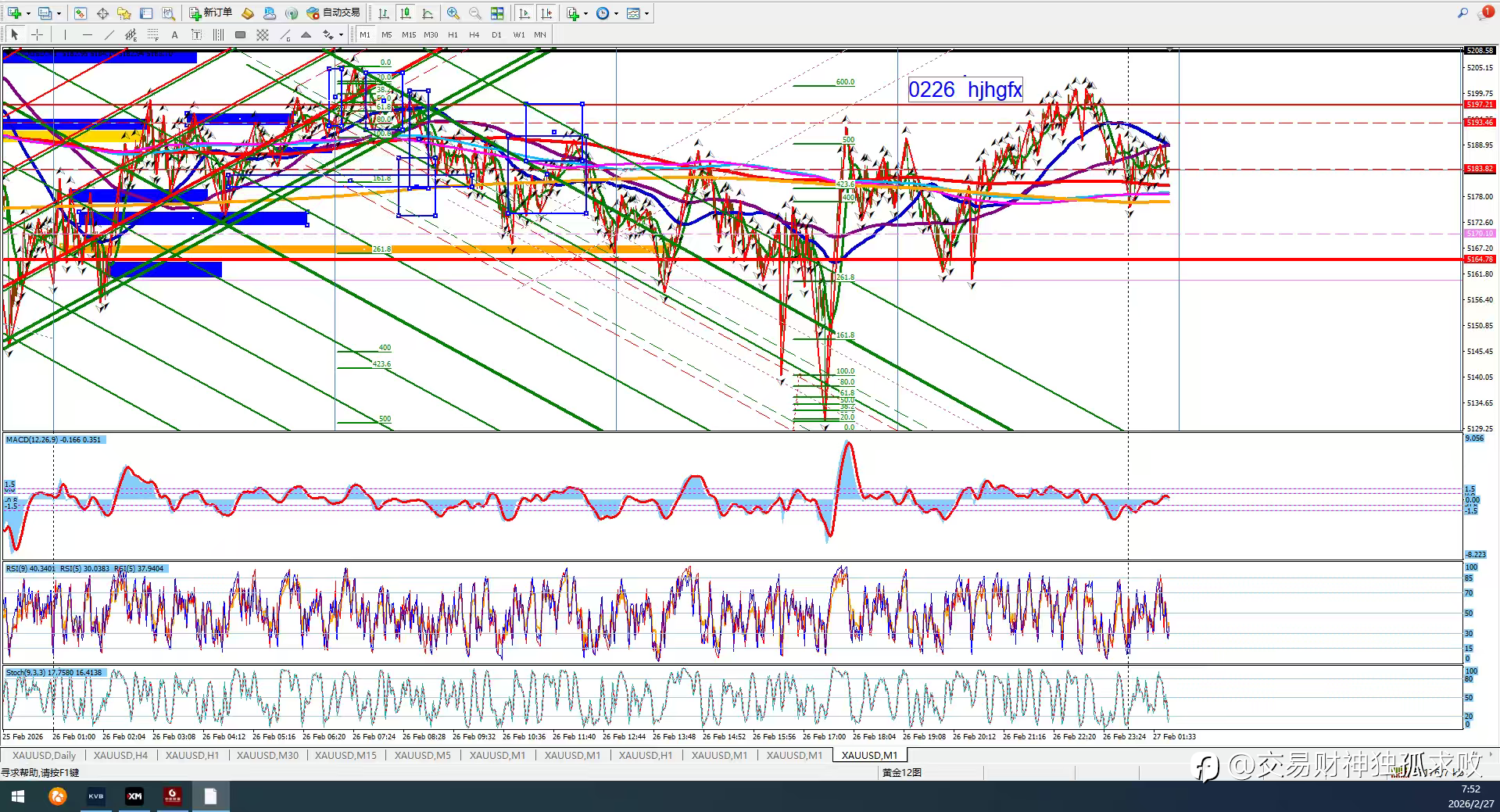Zoom in on the chart
Screen dimensions: 1500x812
coord(453,13)
